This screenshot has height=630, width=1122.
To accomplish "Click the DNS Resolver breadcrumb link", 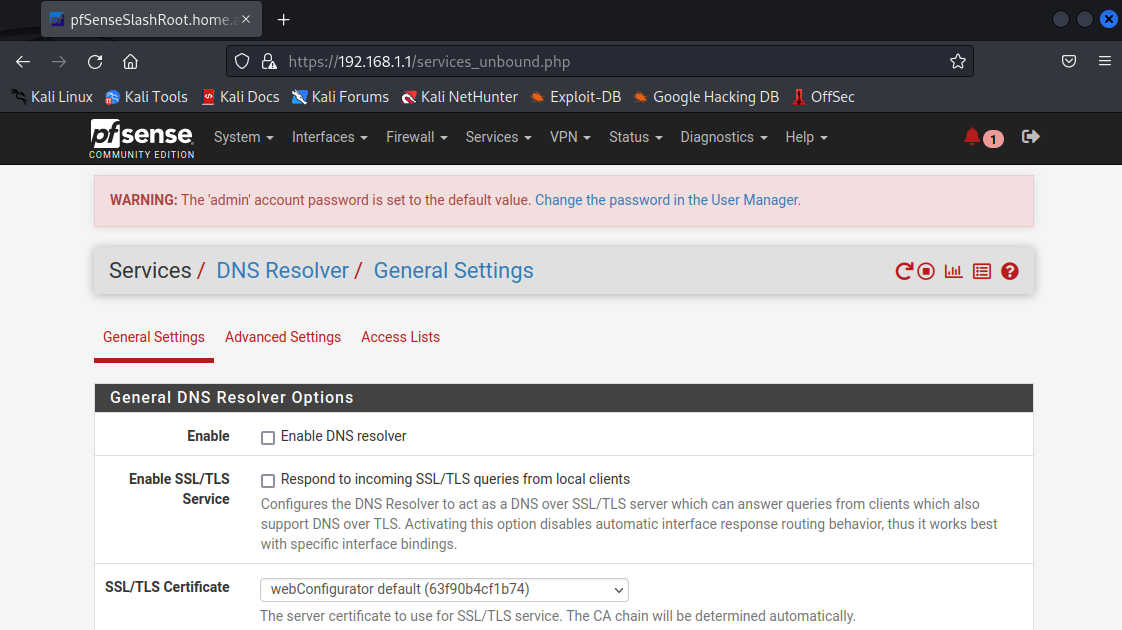I will click(x=282, y=271).
